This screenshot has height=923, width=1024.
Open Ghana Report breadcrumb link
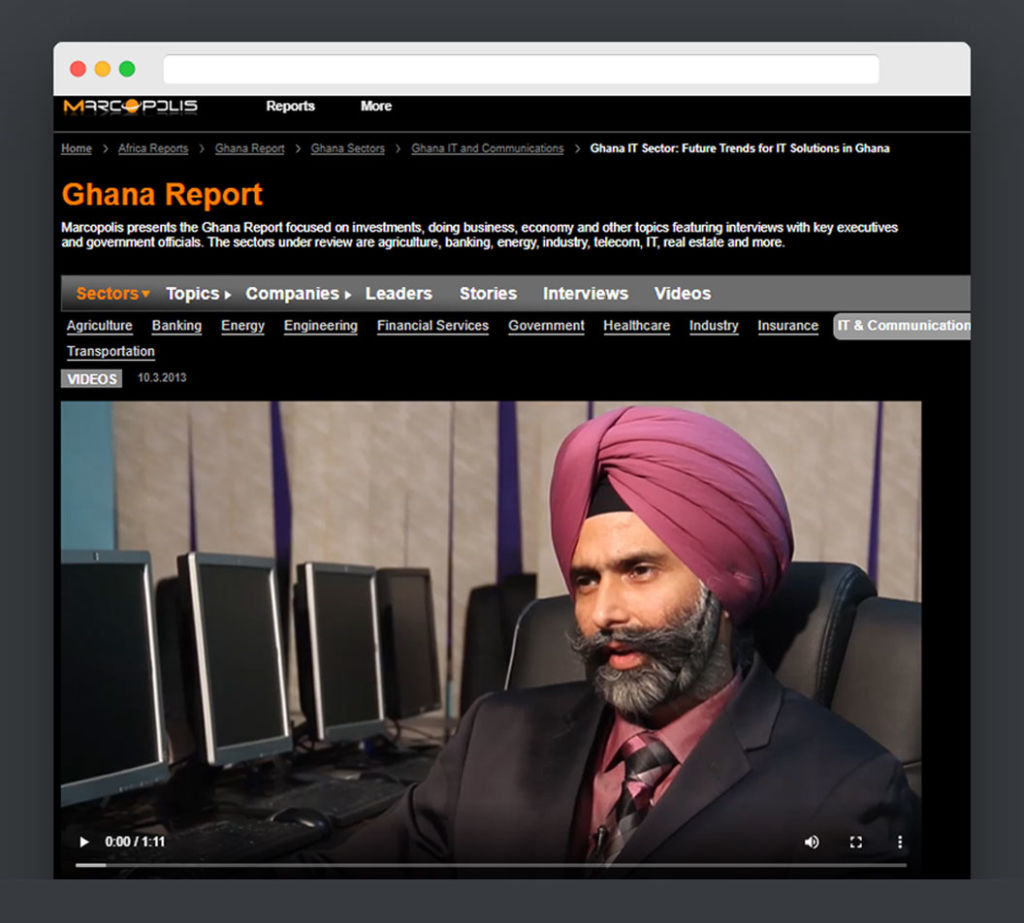tap(249, 148)
